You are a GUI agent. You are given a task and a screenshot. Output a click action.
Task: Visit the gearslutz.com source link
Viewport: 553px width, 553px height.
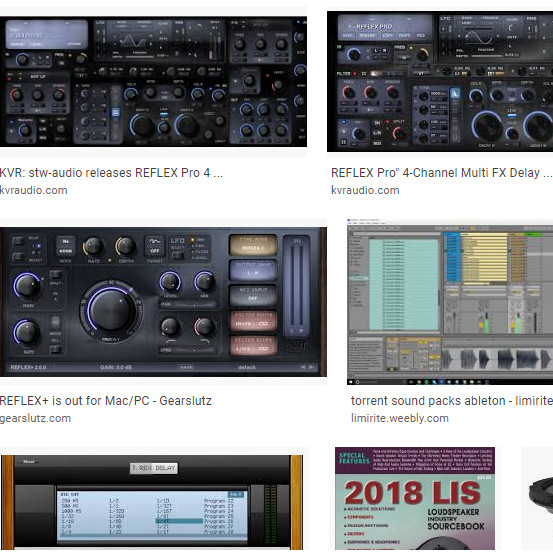tap(35, 419)
